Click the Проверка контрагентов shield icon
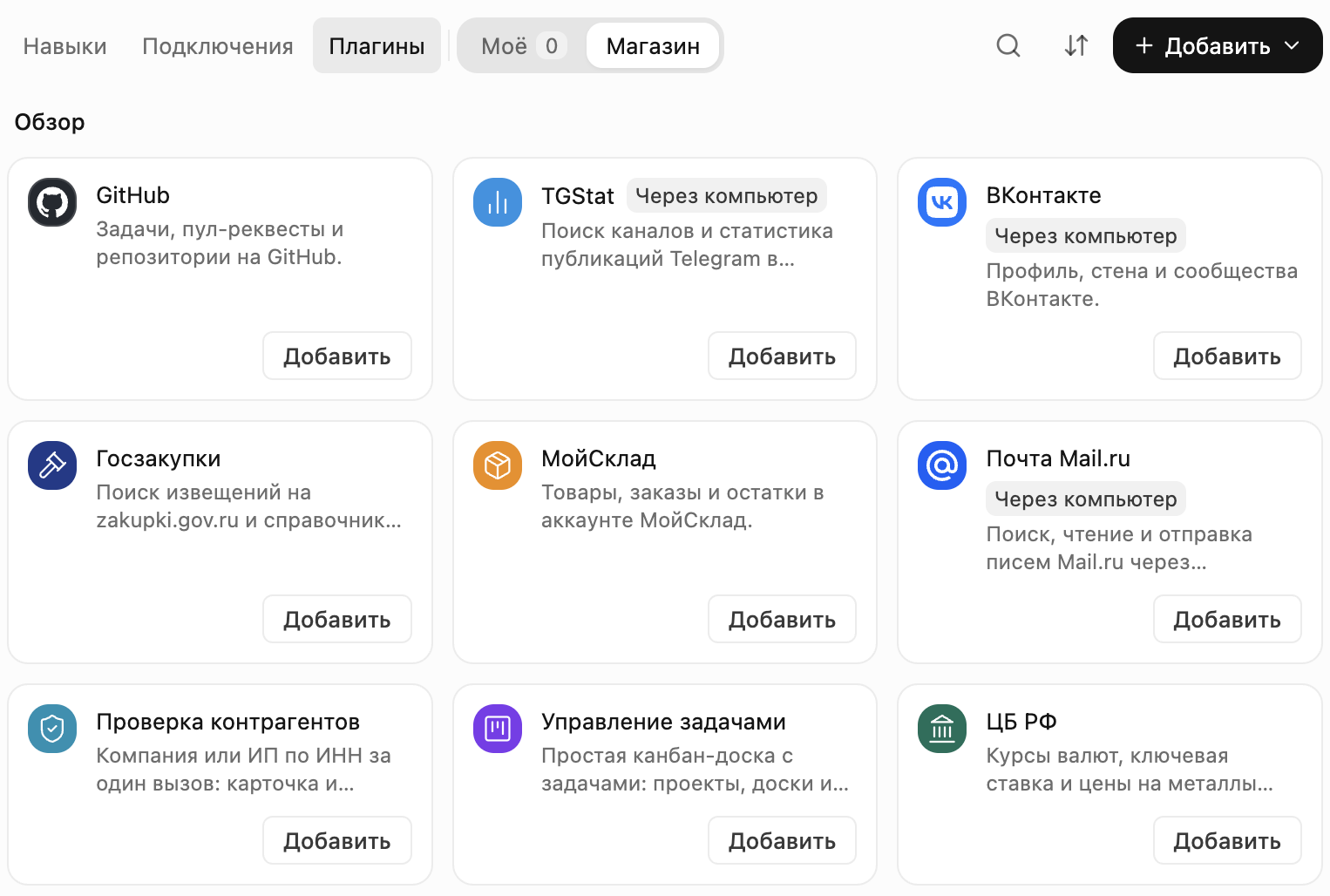Screen dimensions: 1330x896 pyautogui.click(x=52, y=729)
